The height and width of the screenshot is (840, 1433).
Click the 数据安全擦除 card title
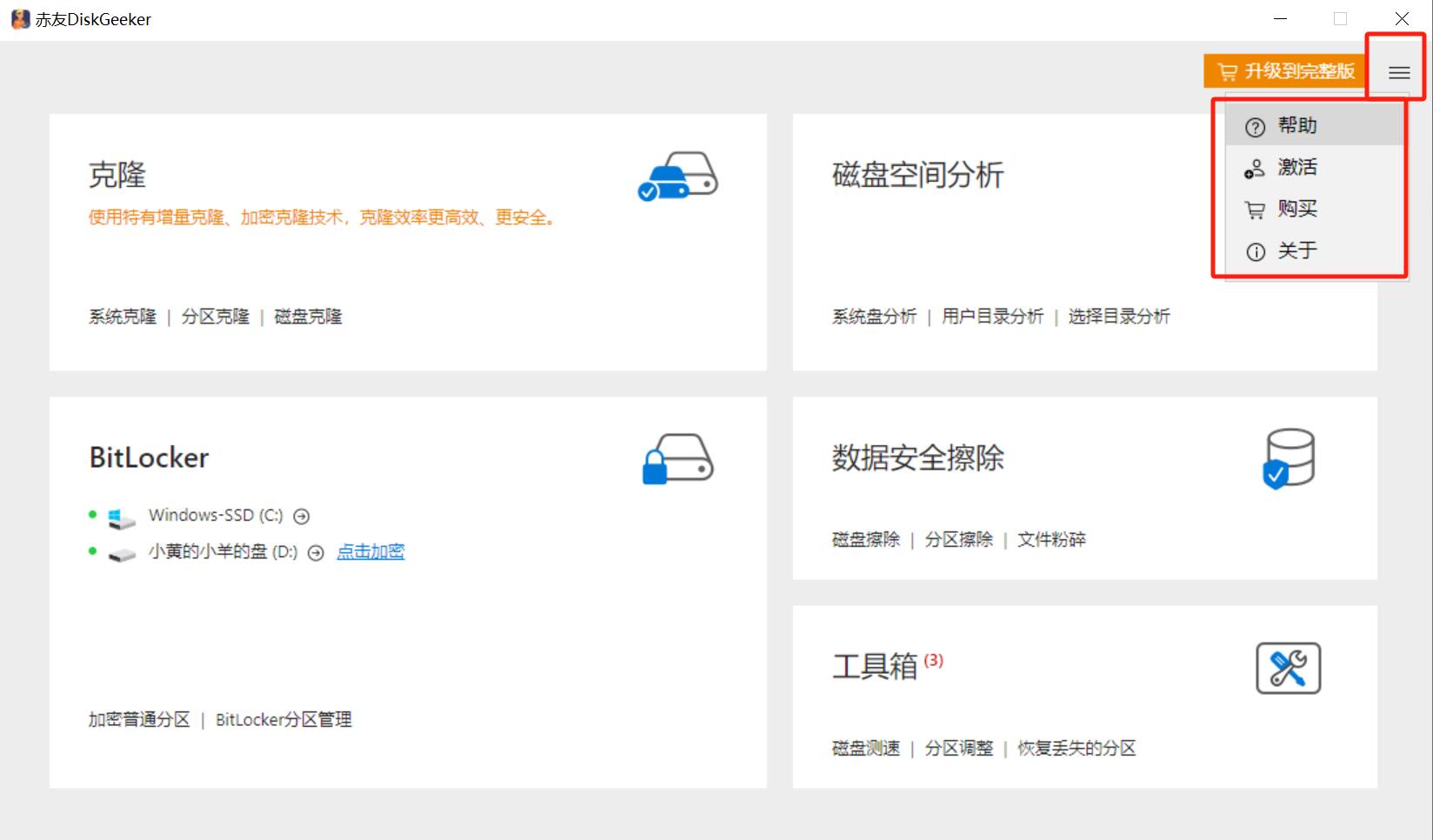[x=918, y=457]
